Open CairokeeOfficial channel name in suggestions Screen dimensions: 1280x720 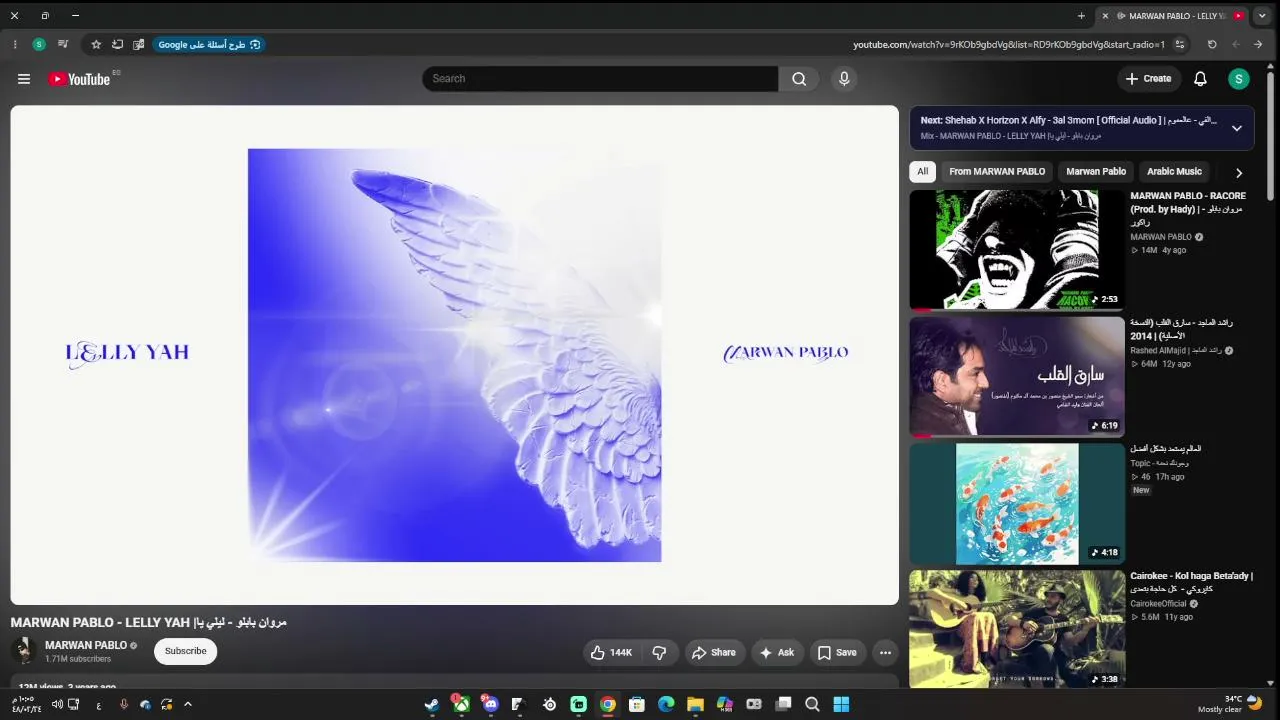point(1158,604)
